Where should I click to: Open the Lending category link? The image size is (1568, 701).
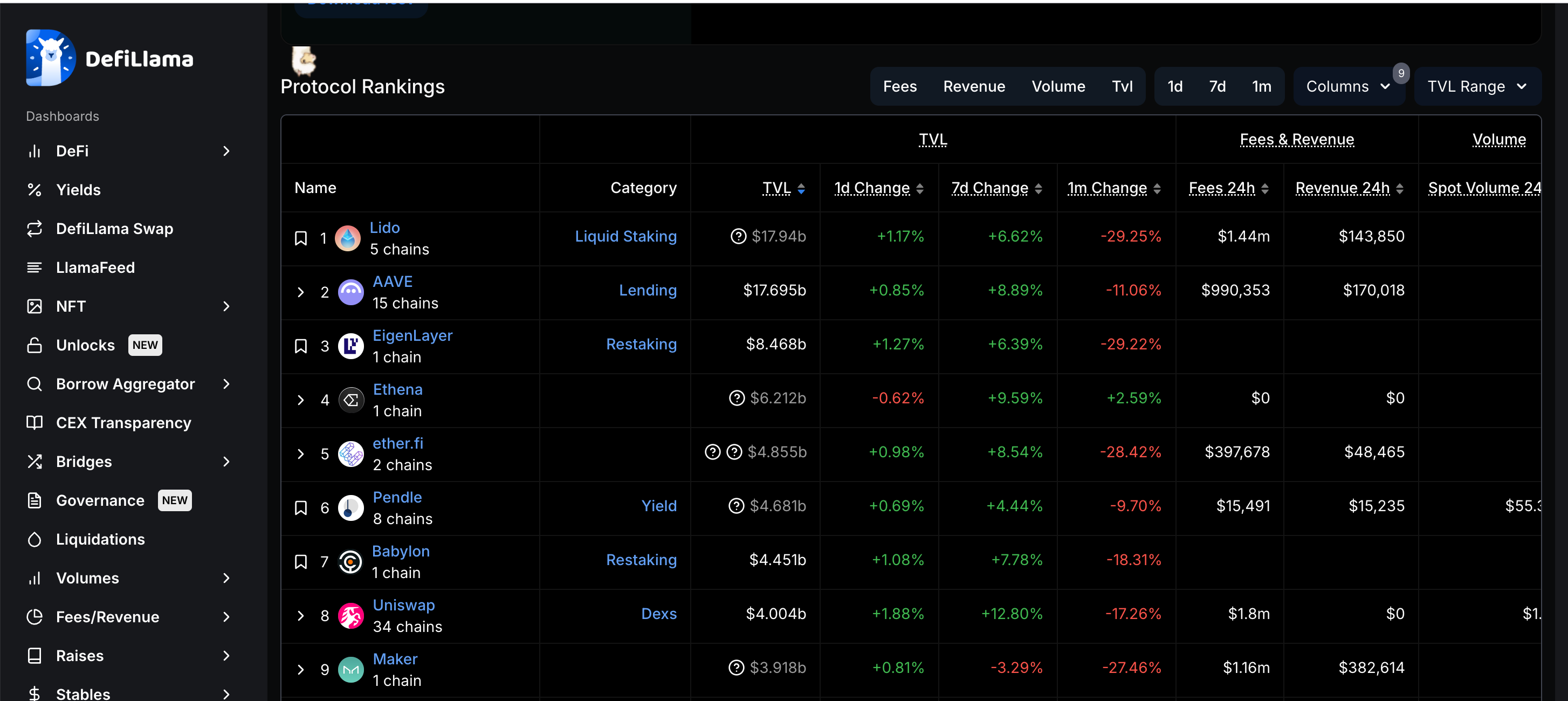click(x=648, y=290)
